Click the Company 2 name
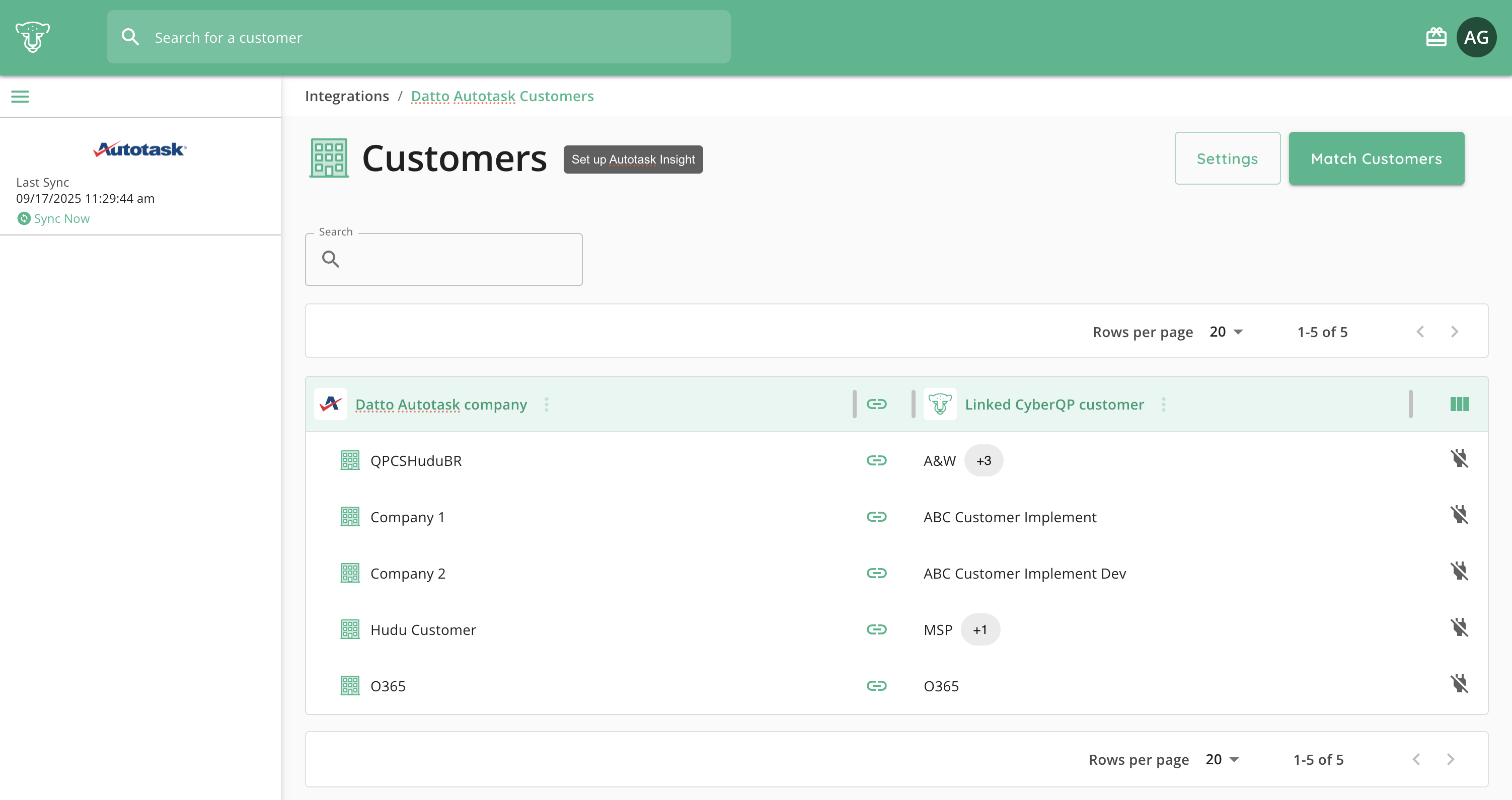This screenshot has height=800, width=1512. coord(408,574)
